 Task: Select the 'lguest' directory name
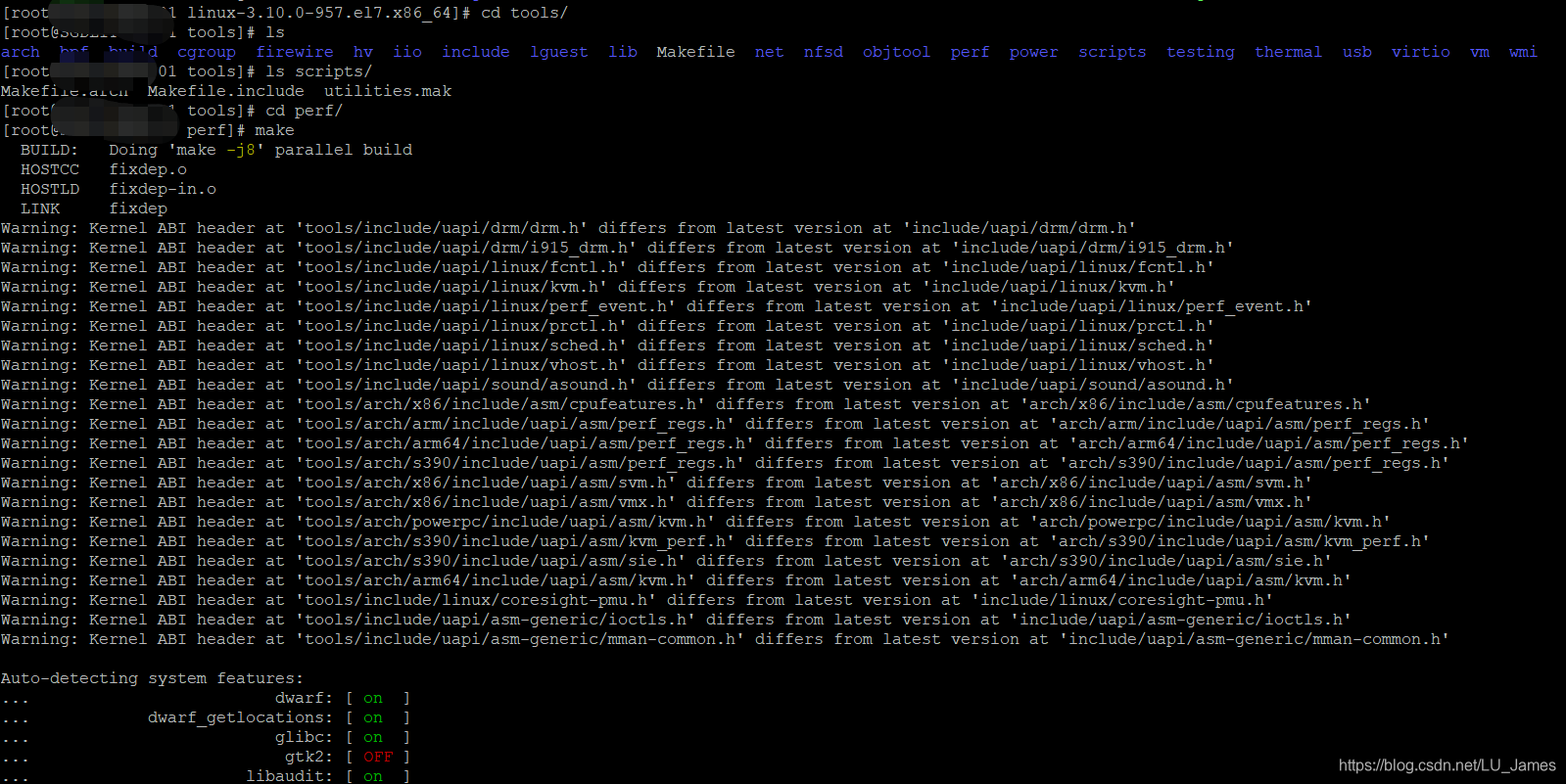click(x=559, y=52)
